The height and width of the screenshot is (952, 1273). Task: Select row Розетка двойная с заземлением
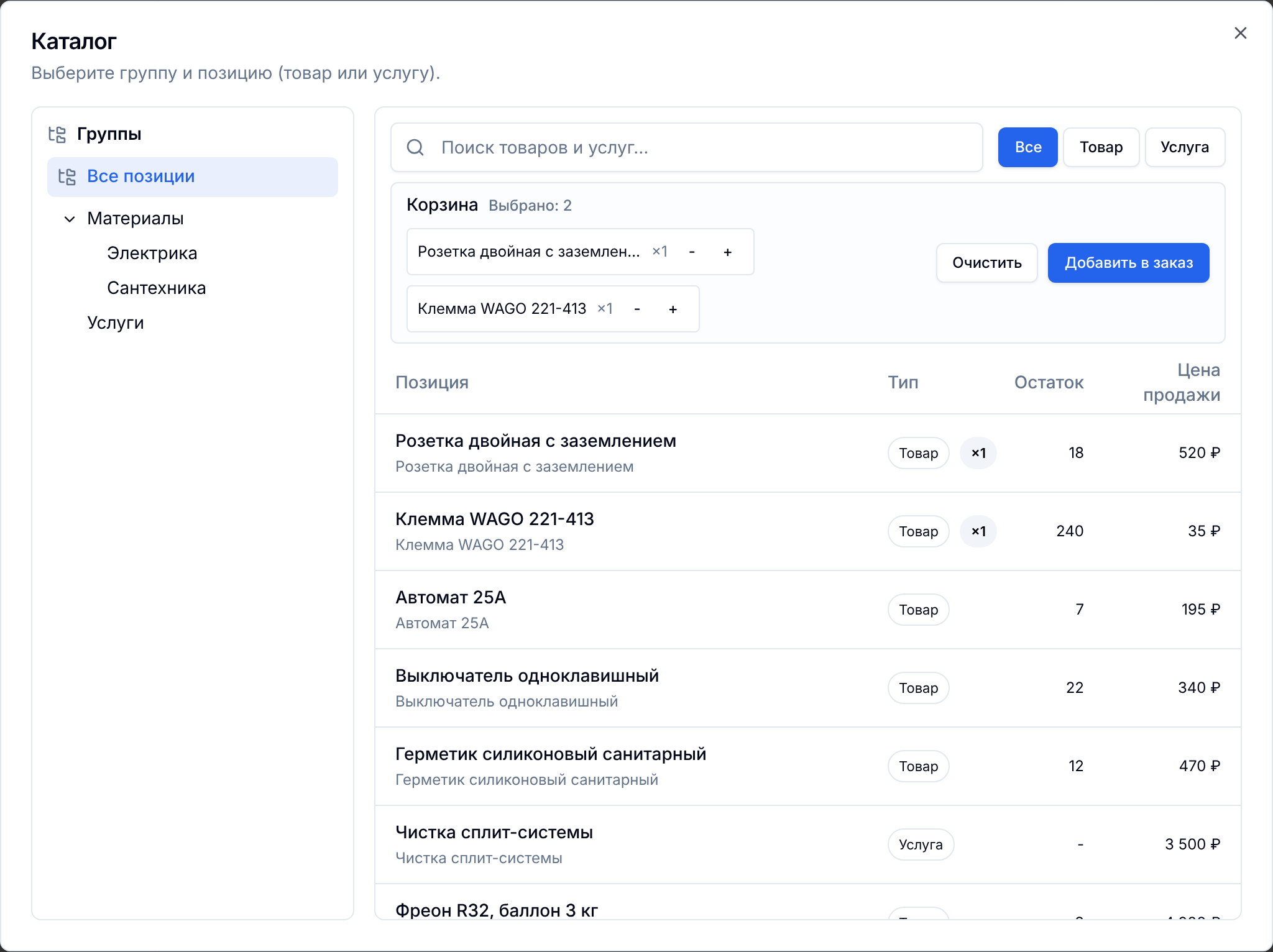[808, 453]
